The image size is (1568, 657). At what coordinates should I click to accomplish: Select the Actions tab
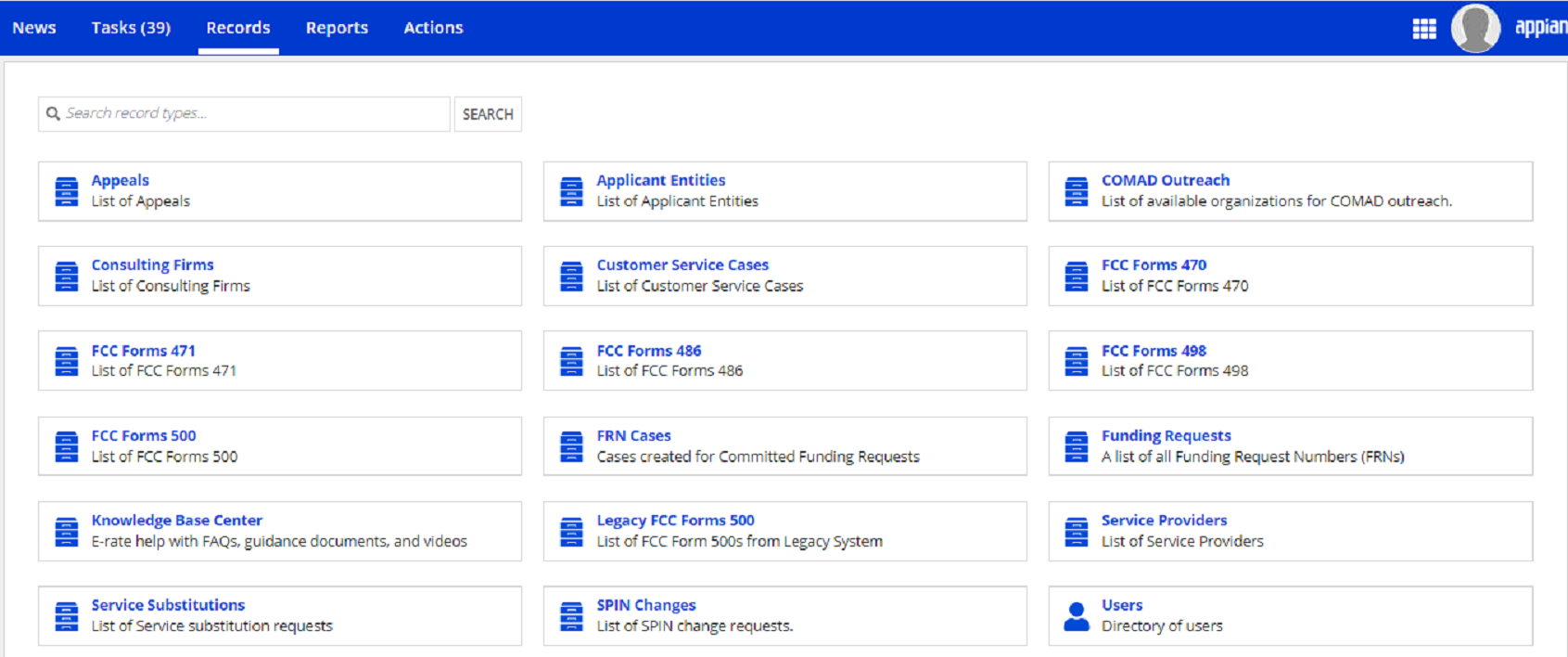tap(433, 28)
